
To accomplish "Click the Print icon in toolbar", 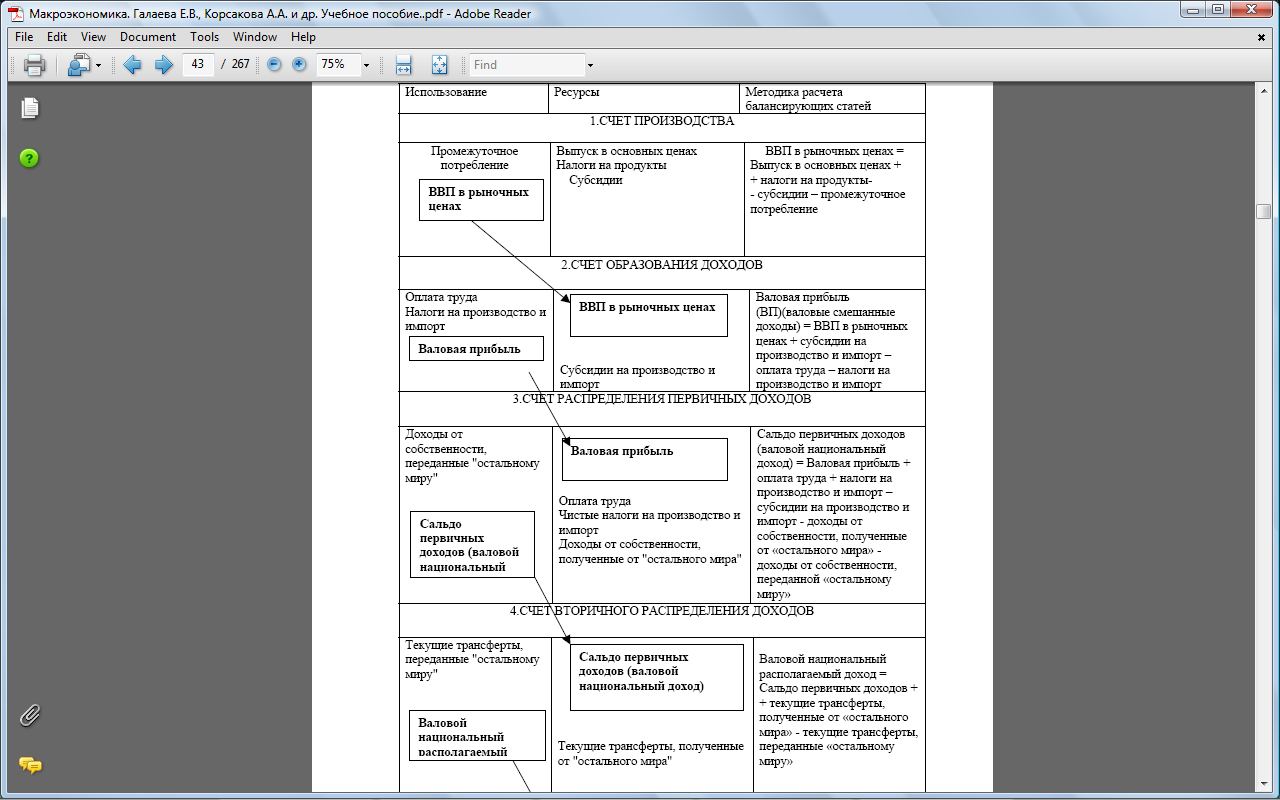I will point(34,65).
